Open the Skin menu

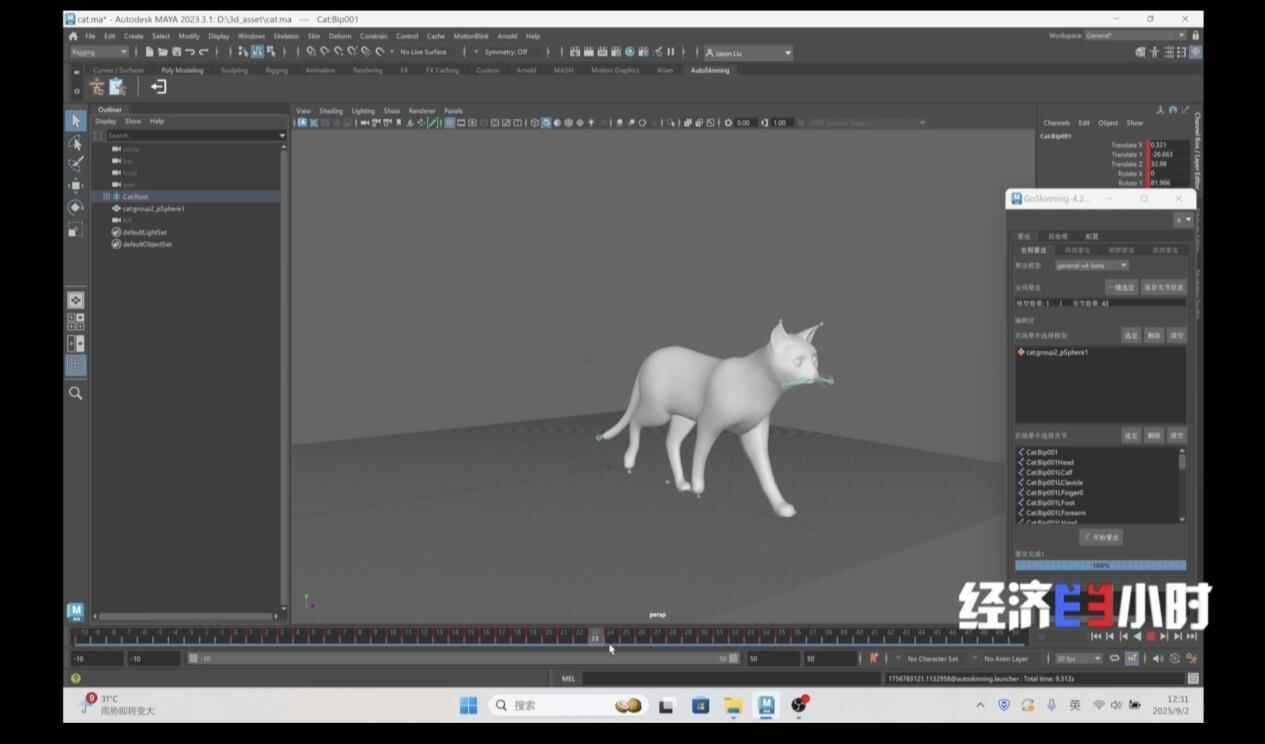click(x=314, y=36)
